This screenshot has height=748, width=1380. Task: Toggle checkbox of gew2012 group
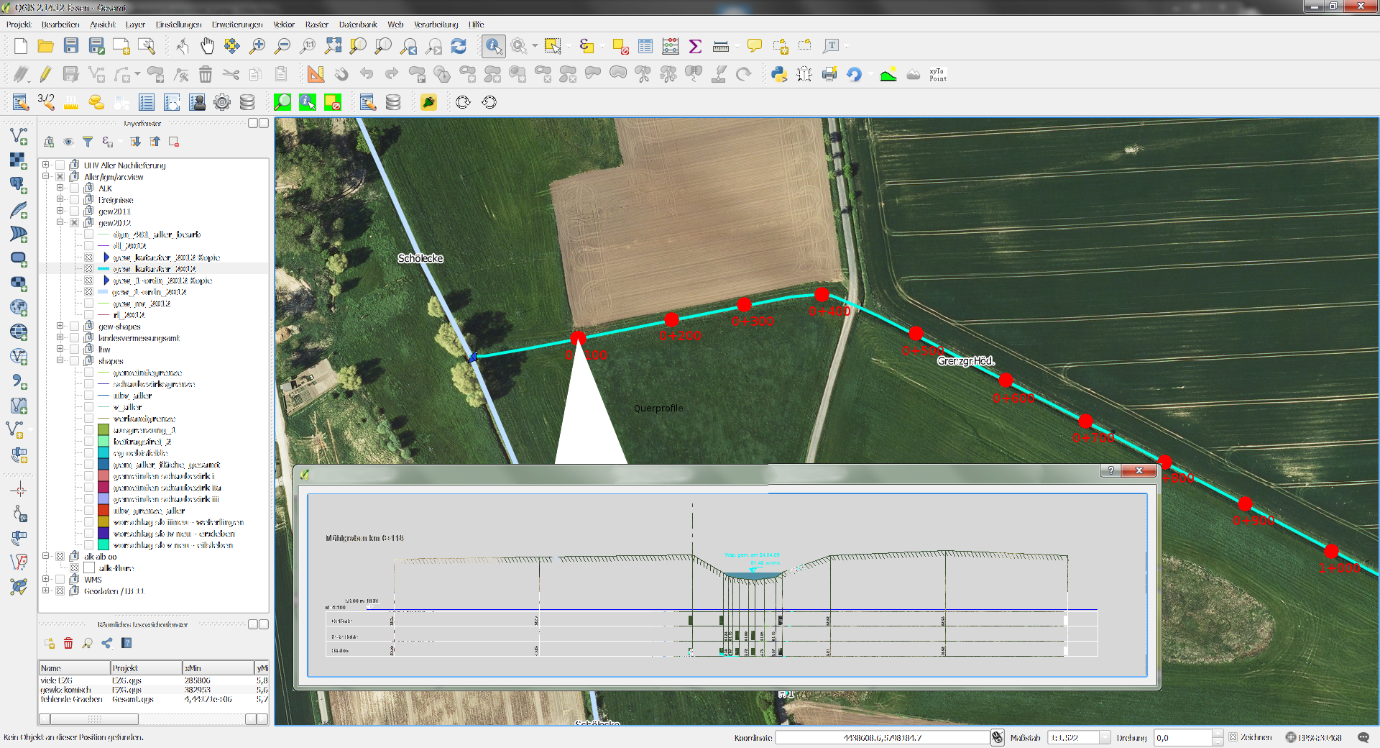click(74, 223)
